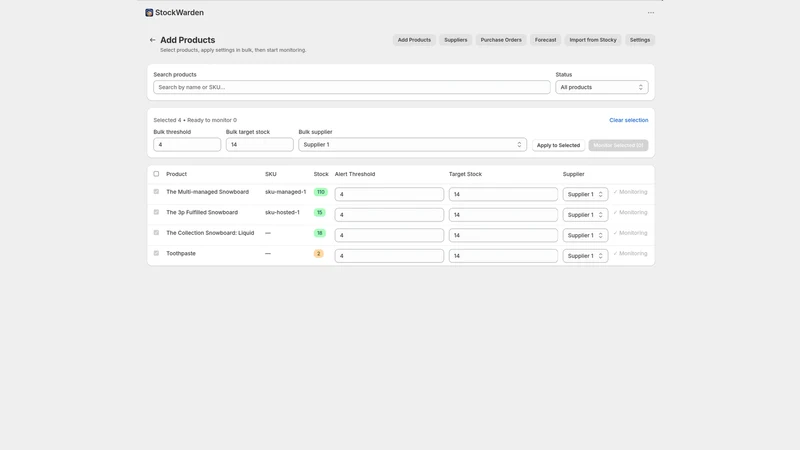Image resolution: width=800 pixels, height=450 pixels.
Task: Click product name The Collection Snowboard: Liquid
Action: (210, 233)
